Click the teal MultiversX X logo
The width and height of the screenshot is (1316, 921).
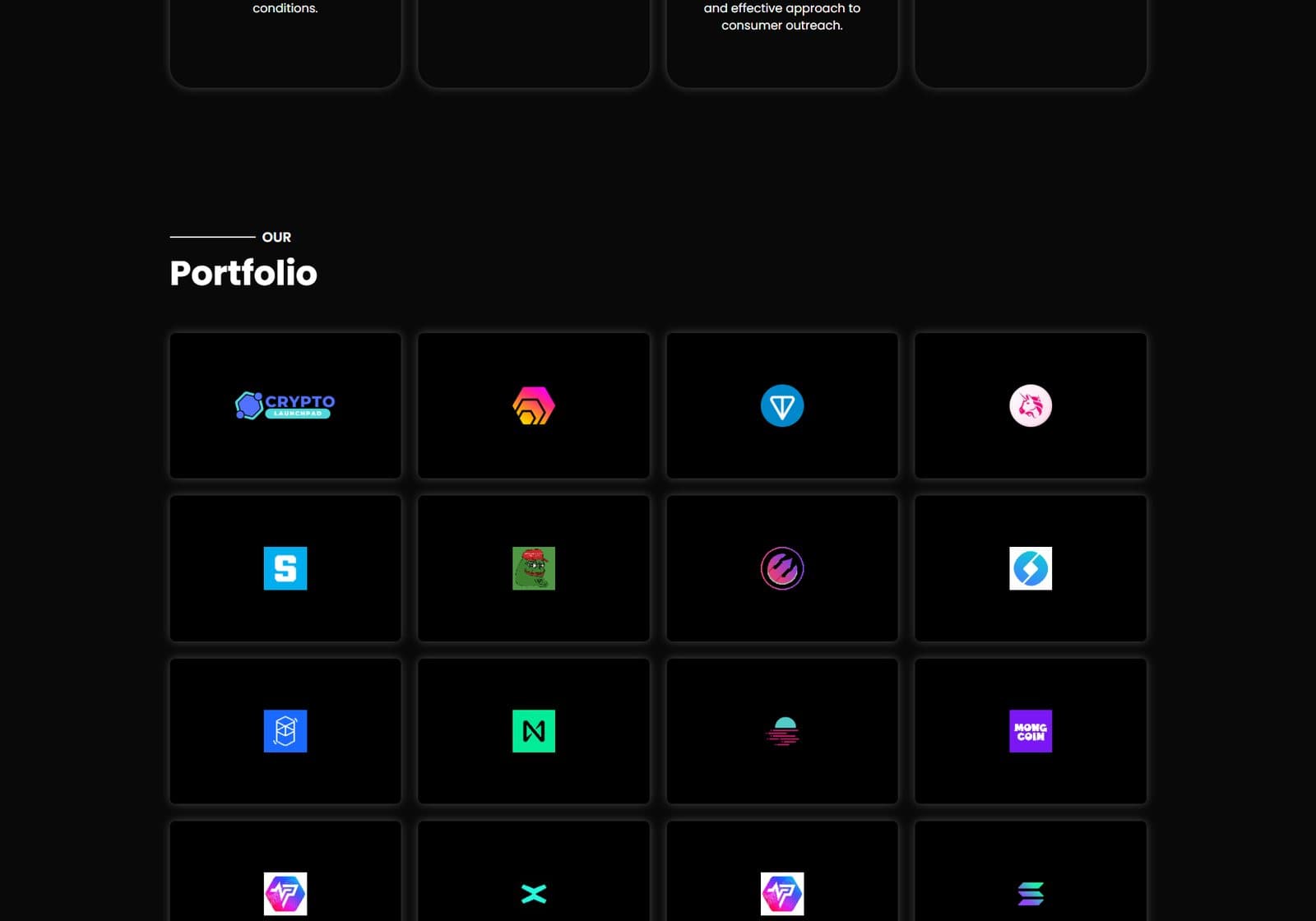[x=534, y=894]
